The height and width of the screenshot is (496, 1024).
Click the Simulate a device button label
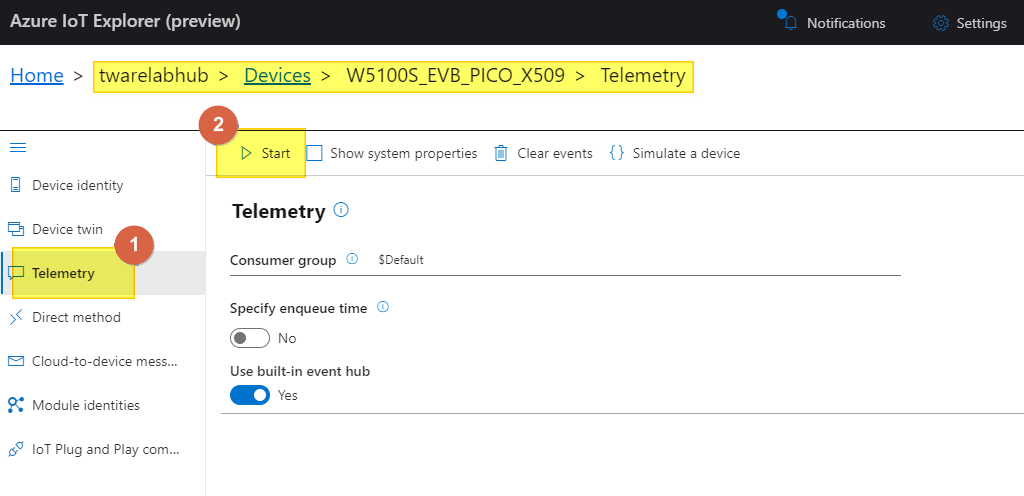[686, 153]
